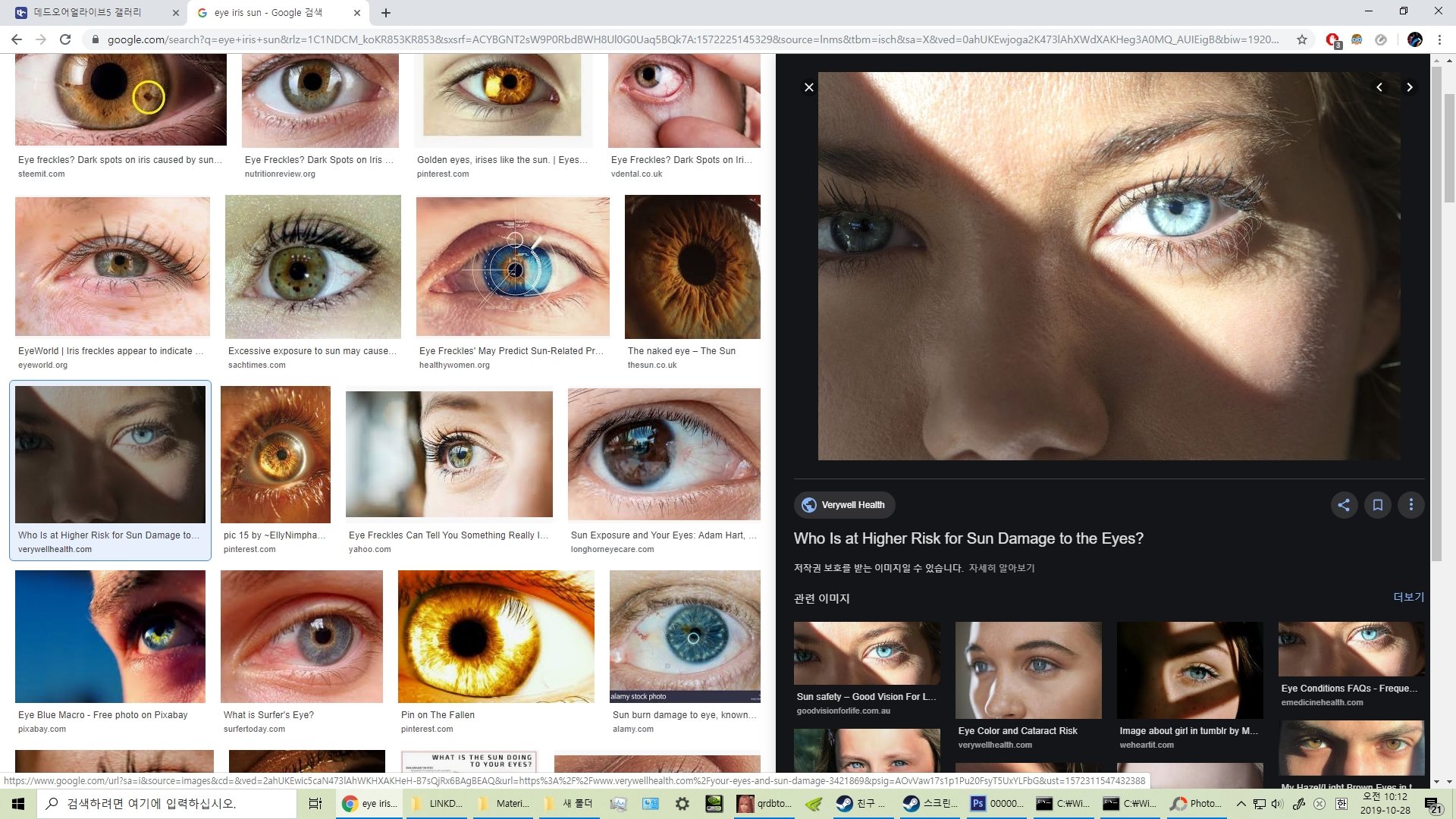
Task: Go back to the previous page
Action: [17, 39]
